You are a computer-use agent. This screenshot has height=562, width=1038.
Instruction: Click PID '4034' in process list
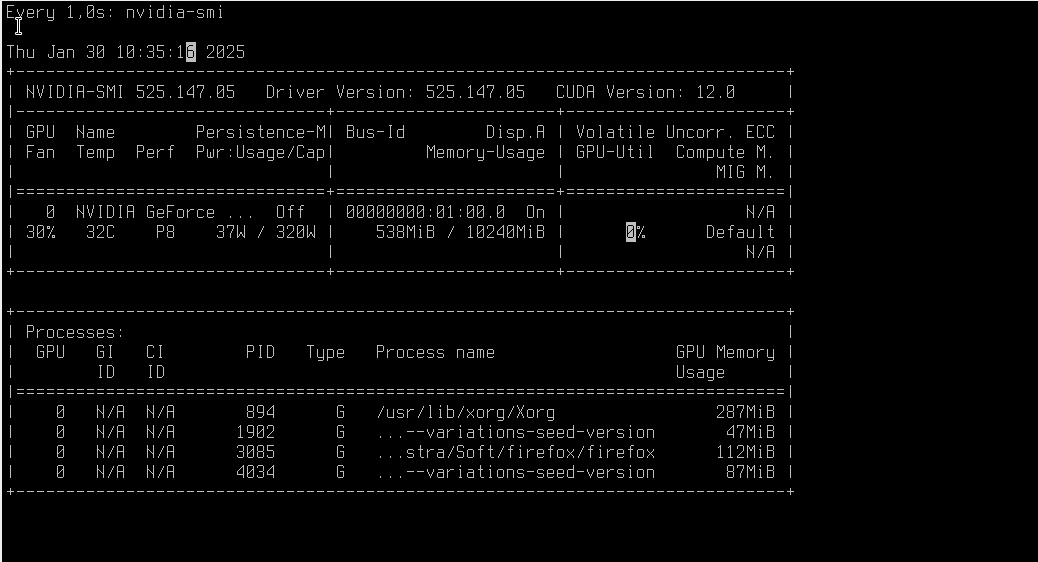(x=256, y=472)
